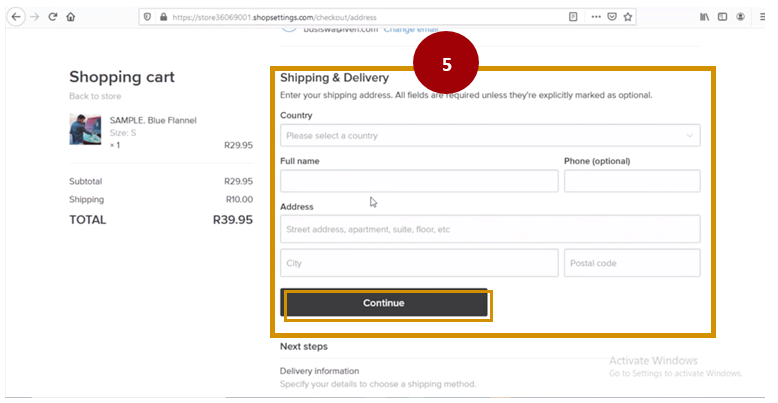Click the R10.00 shipping cost
This screenshot has height=403, width=778.
[239, 200]
